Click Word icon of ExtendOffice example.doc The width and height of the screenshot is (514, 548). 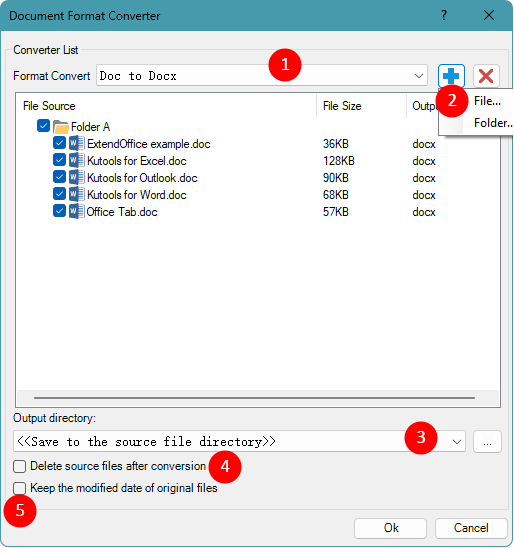(x=76, y=144)
